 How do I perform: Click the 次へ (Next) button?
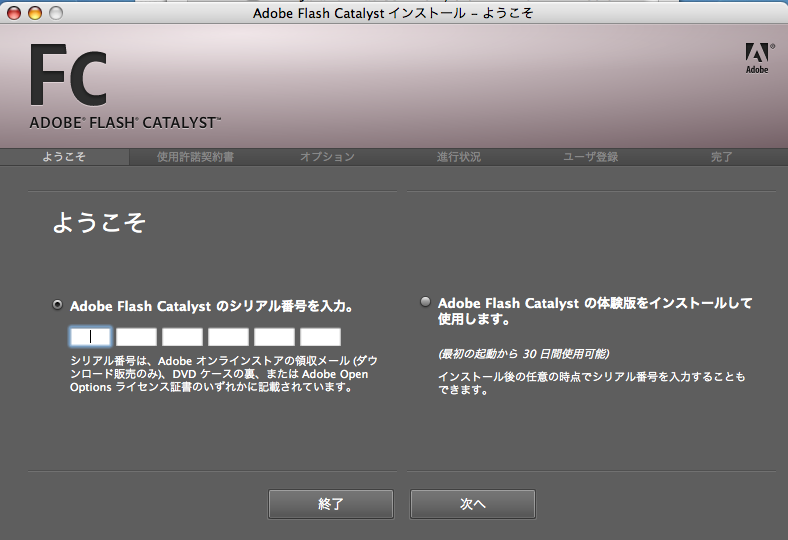coord(473,504)
